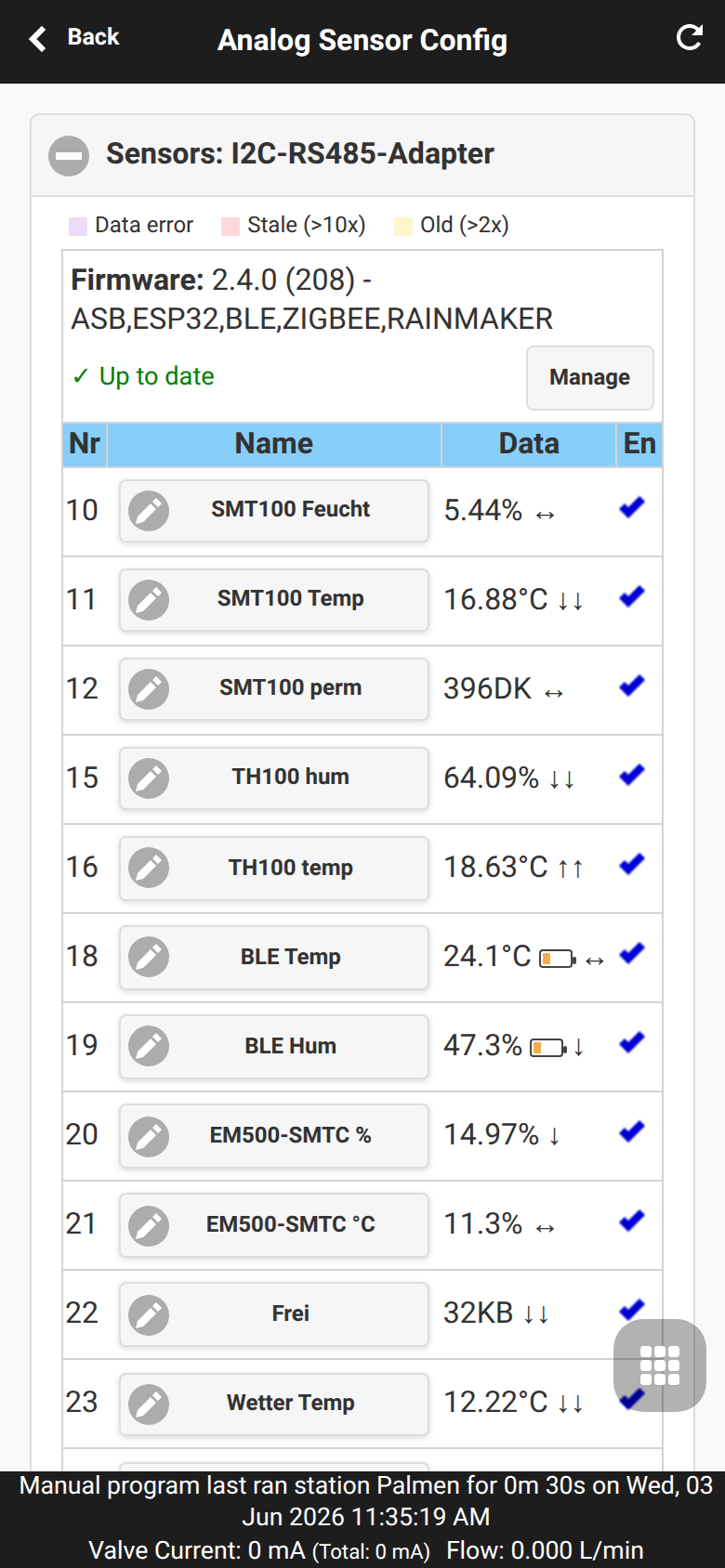Click the 12.22°C data value
This screenshot has width=725, height=1568.
pyautogui.click(x=495, y=1402)
